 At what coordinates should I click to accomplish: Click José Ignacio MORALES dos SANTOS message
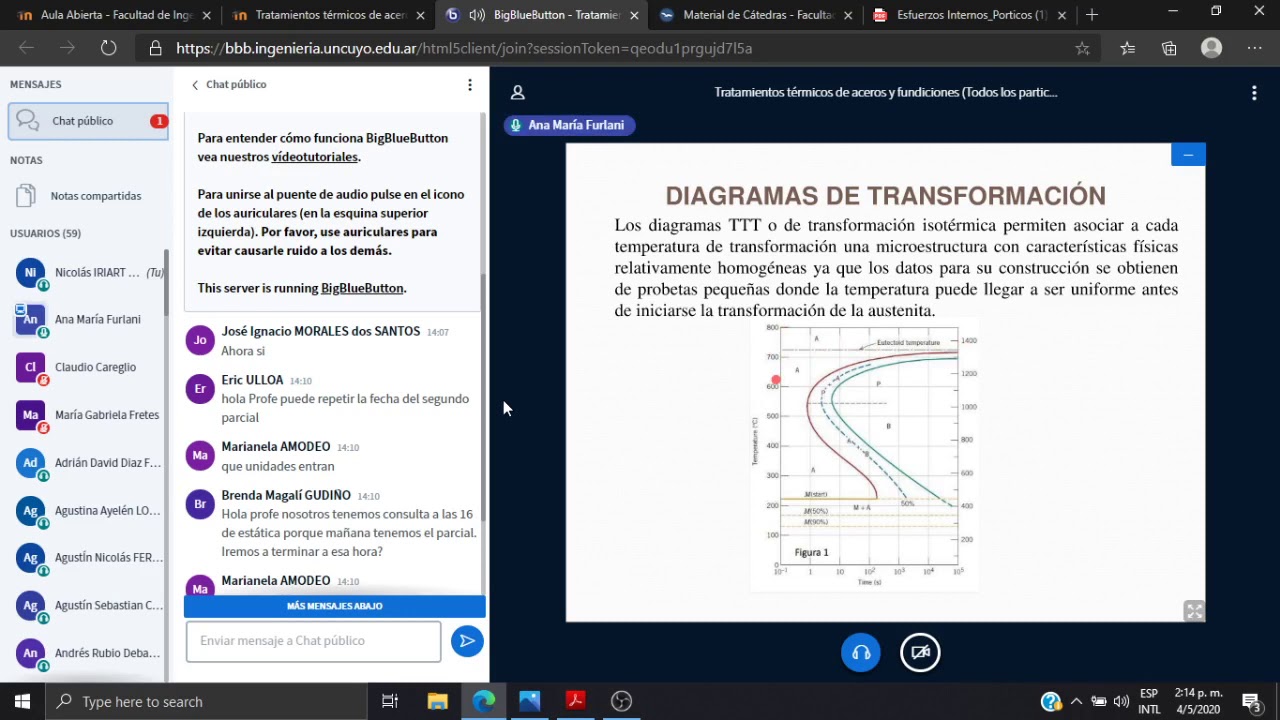click(333, 341)
